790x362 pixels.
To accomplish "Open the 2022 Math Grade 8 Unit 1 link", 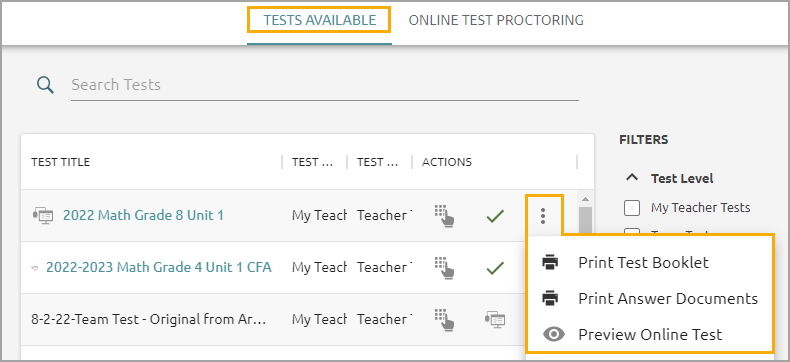I will [143, 215].
